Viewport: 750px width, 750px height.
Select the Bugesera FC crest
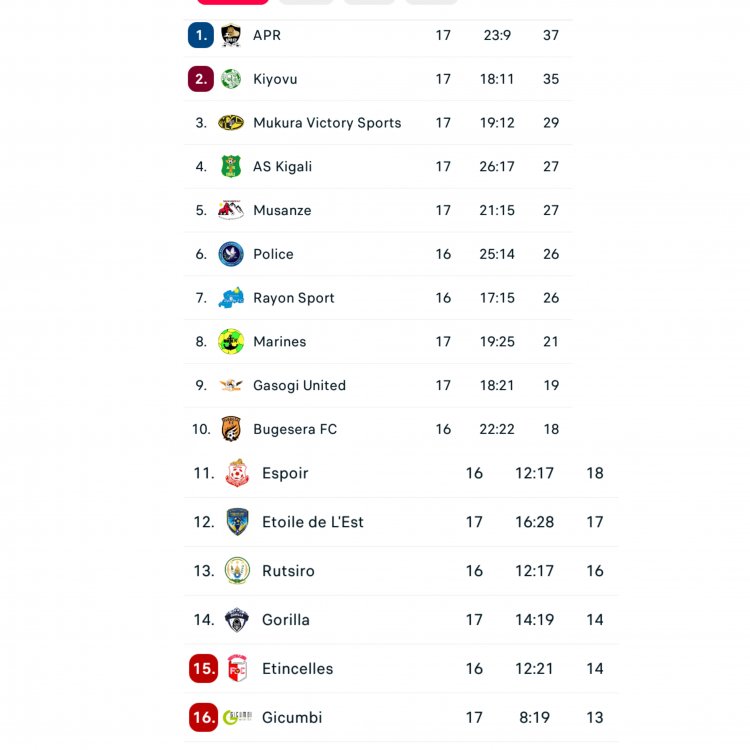click(231, 429)
